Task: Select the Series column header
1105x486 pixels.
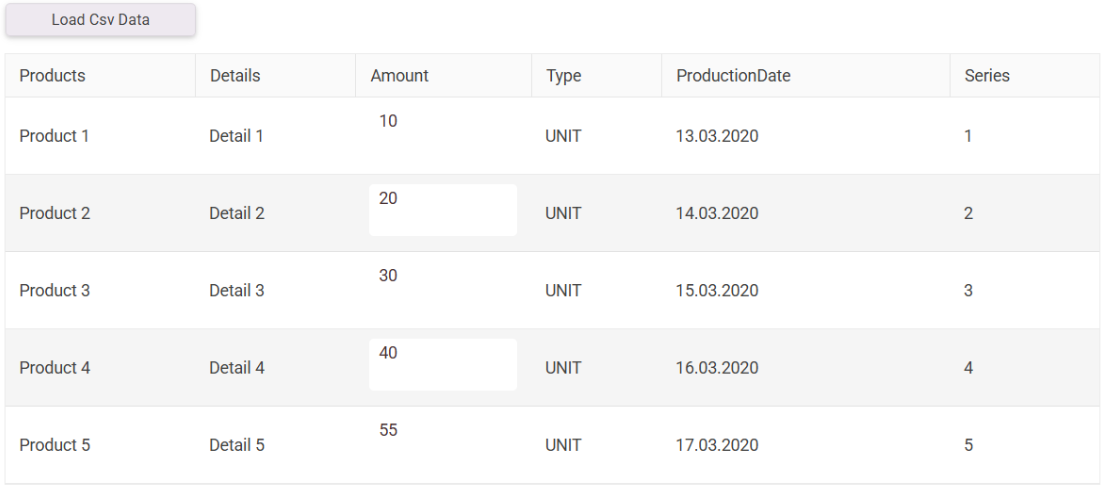Action: [x=1025, y=75]
